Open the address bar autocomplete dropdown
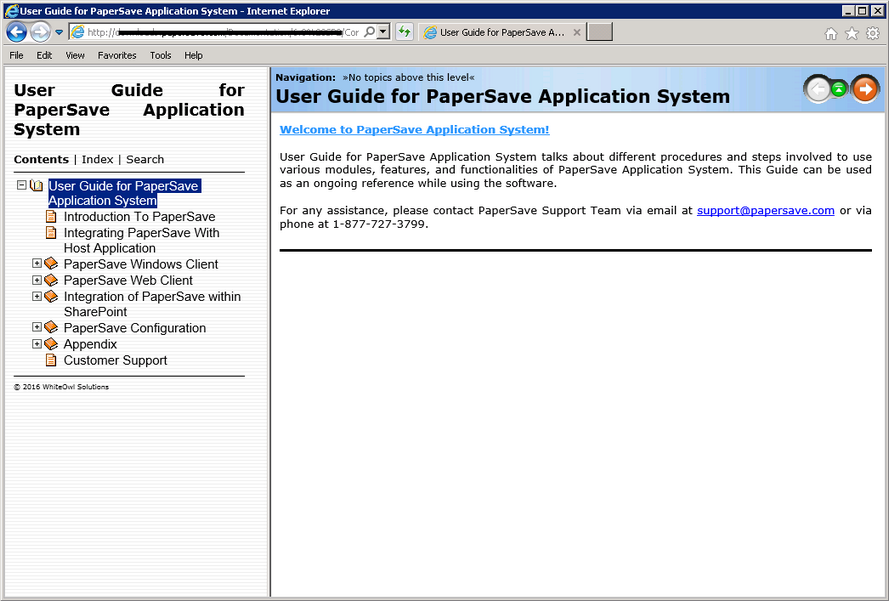The image size is (889, 601). [x=384, y=32]
